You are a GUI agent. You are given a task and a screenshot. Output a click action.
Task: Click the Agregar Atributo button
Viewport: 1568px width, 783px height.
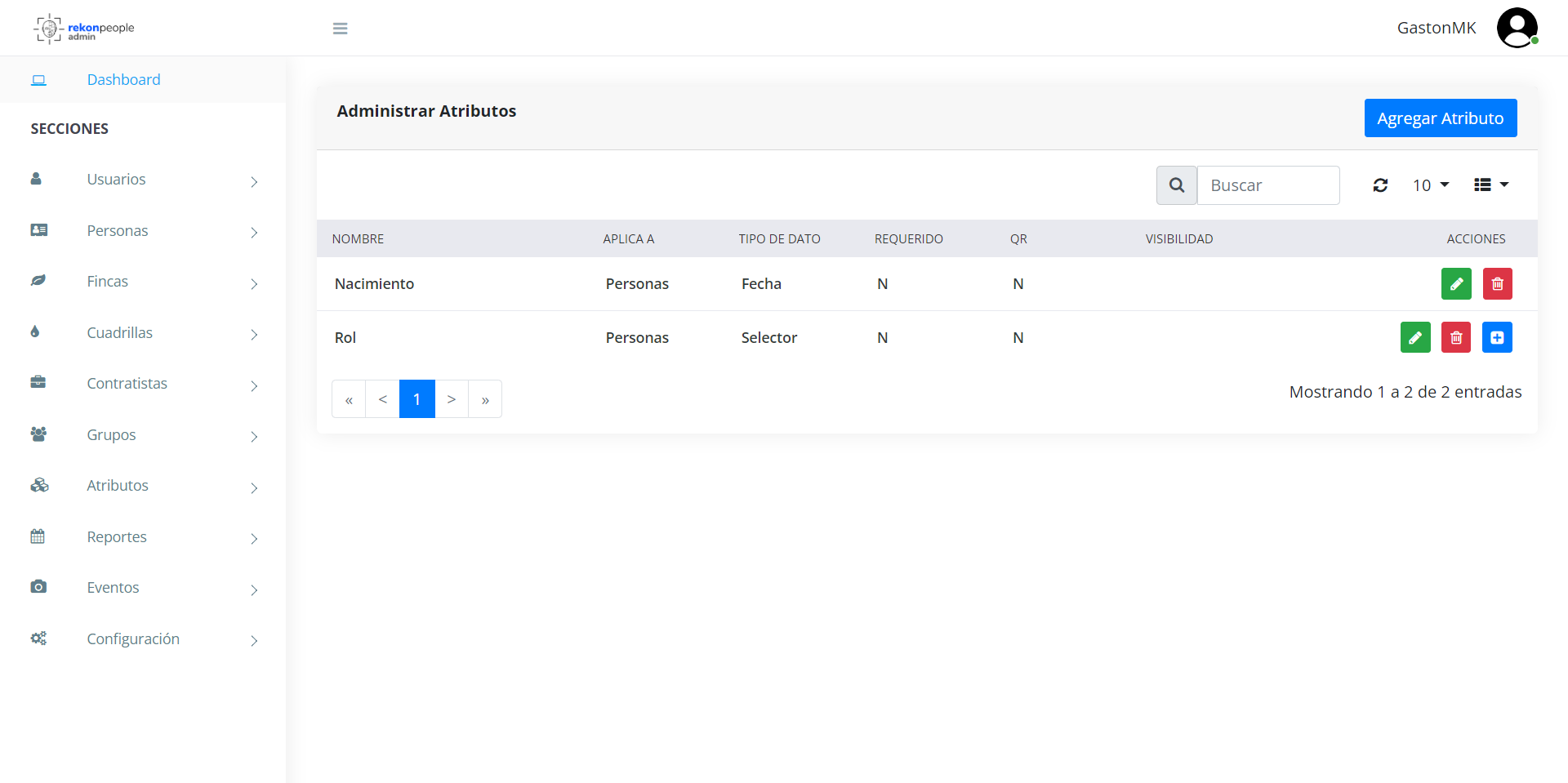point(1441,118)
